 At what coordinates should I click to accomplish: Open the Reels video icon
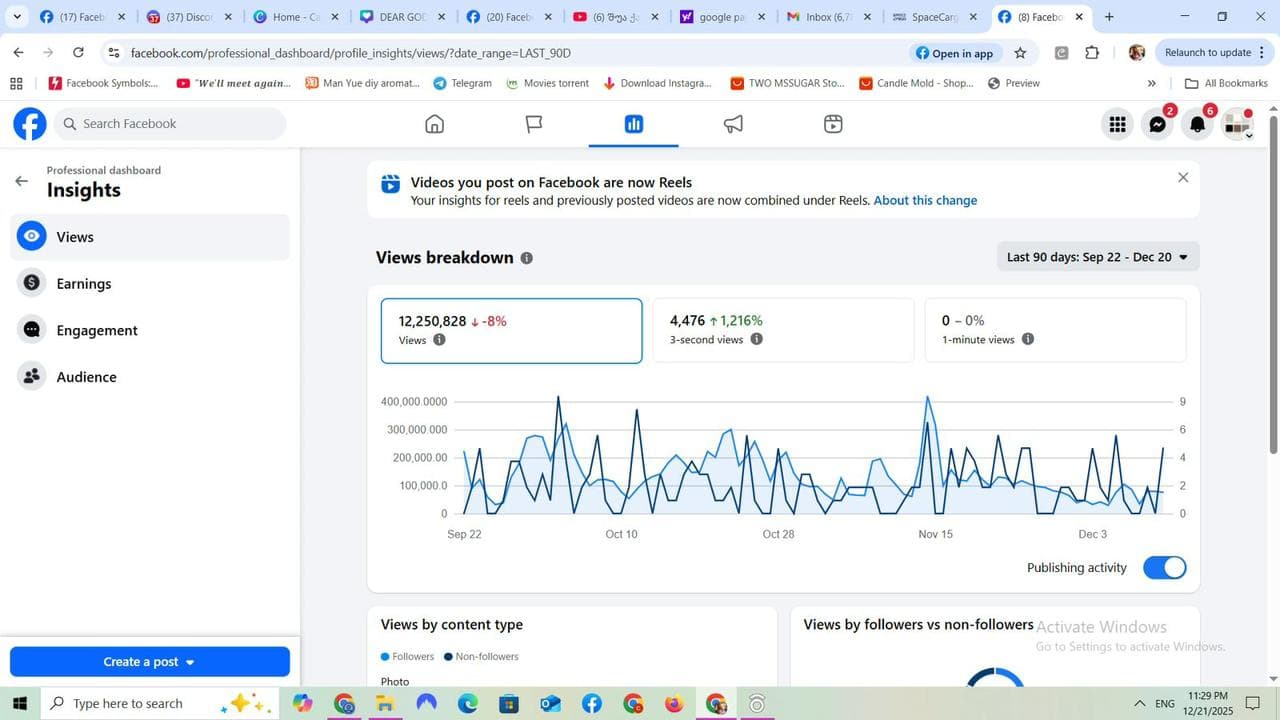[x=833, y=124]
